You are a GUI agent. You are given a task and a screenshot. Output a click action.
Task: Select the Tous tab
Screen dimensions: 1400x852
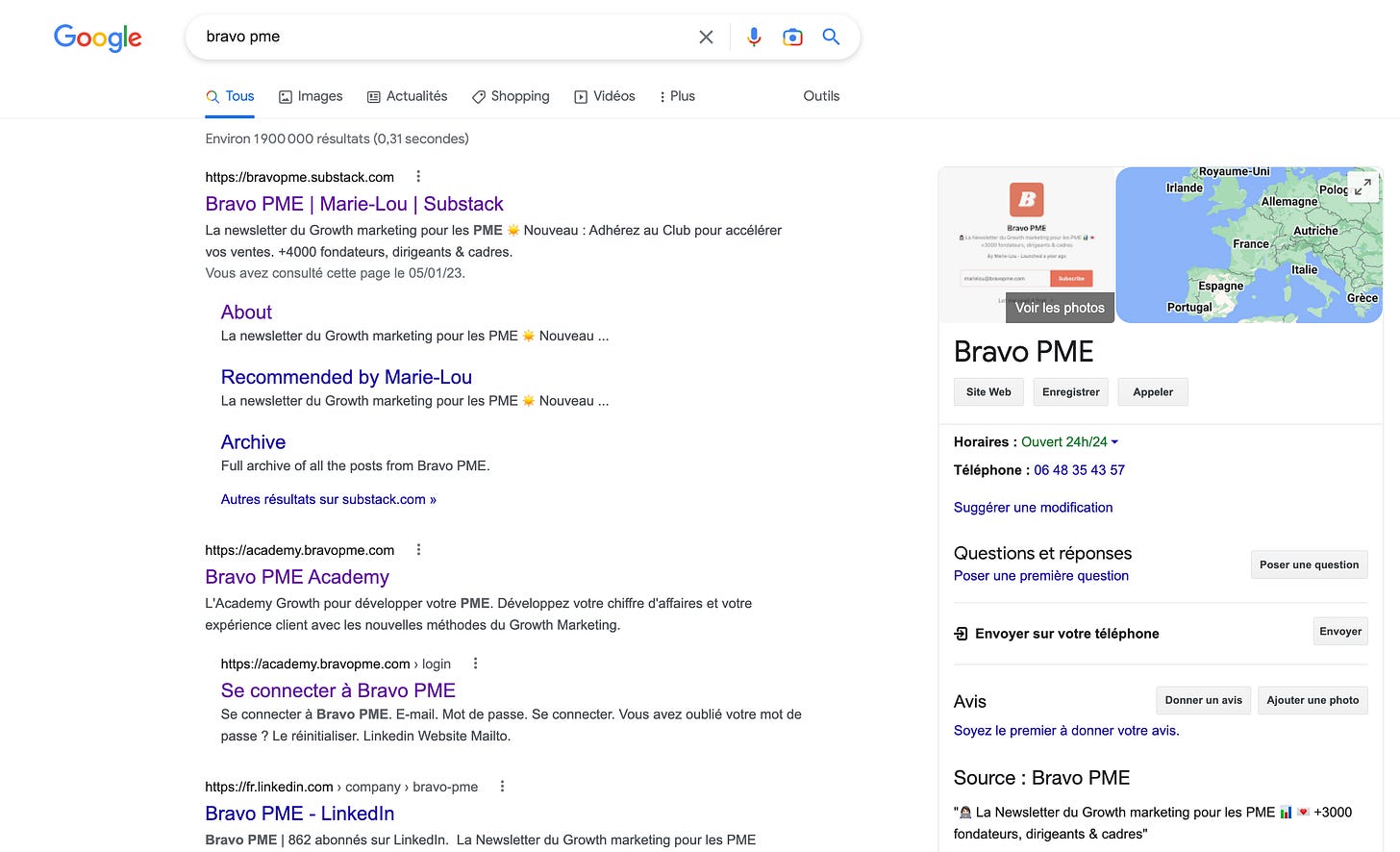[230, 96]
